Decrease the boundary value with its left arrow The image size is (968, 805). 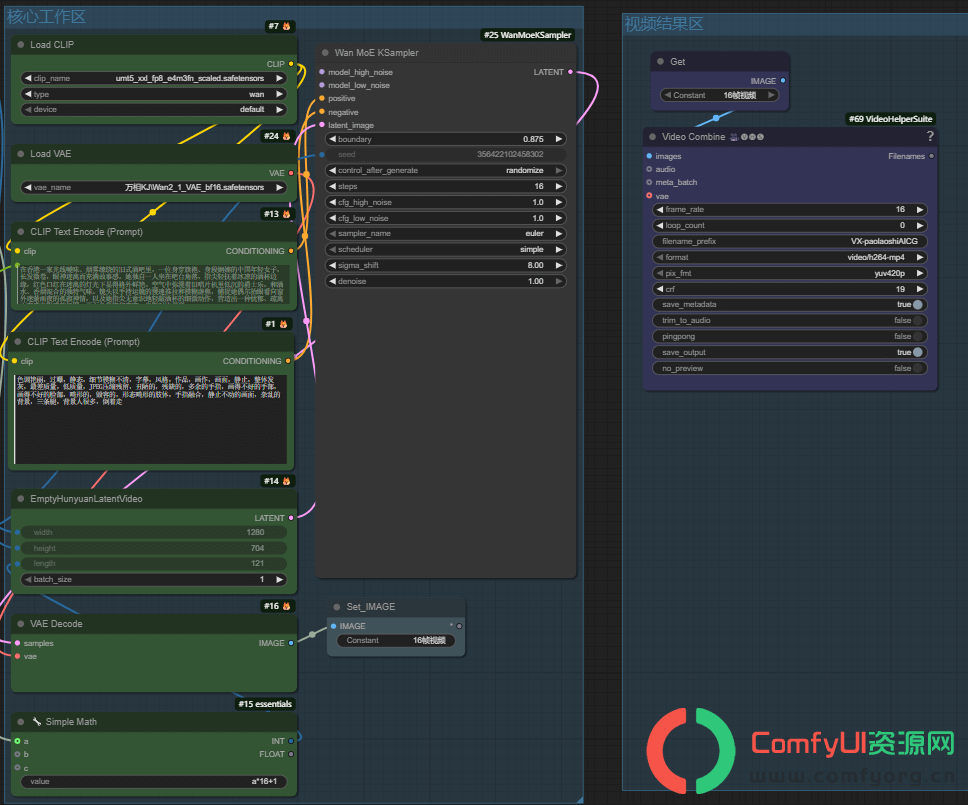(x=333, y=139)
